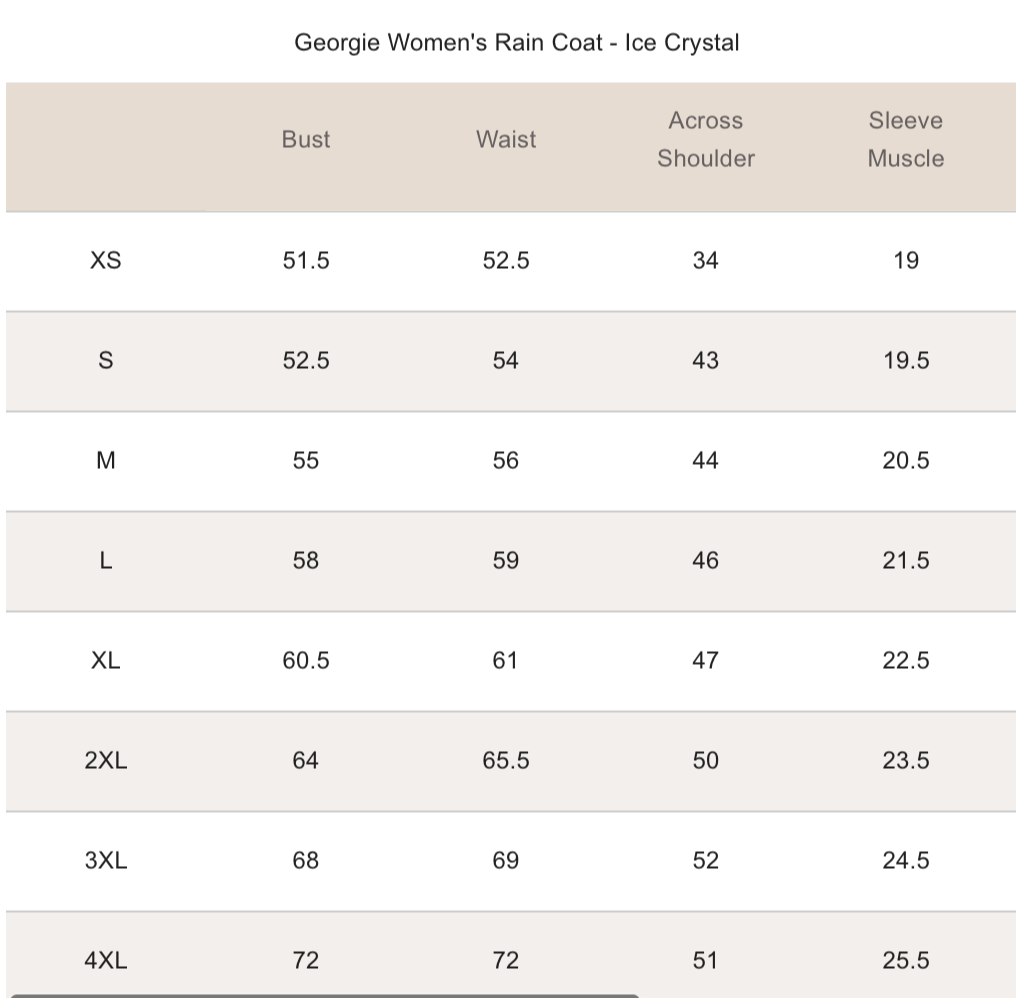The height and width of the screenshot is (998, 1016).
Task: Click the Bust column header
Action: pyautogui.click(x=305, y=140)
